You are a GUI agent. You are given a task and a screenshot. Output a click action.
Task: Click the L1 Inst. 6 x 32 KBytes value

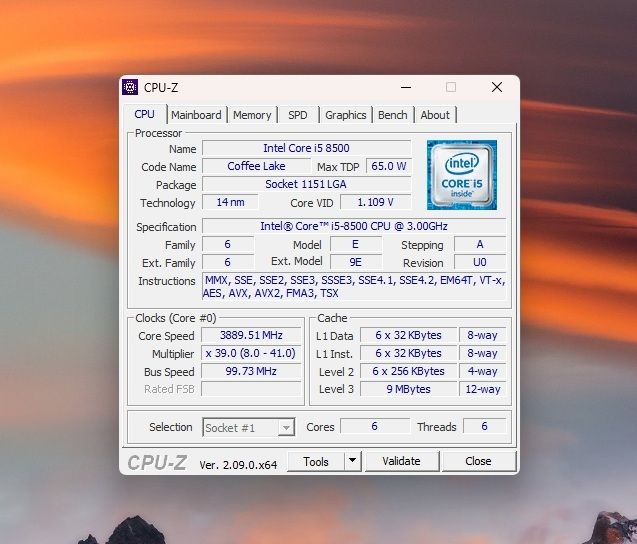(408, 353)
